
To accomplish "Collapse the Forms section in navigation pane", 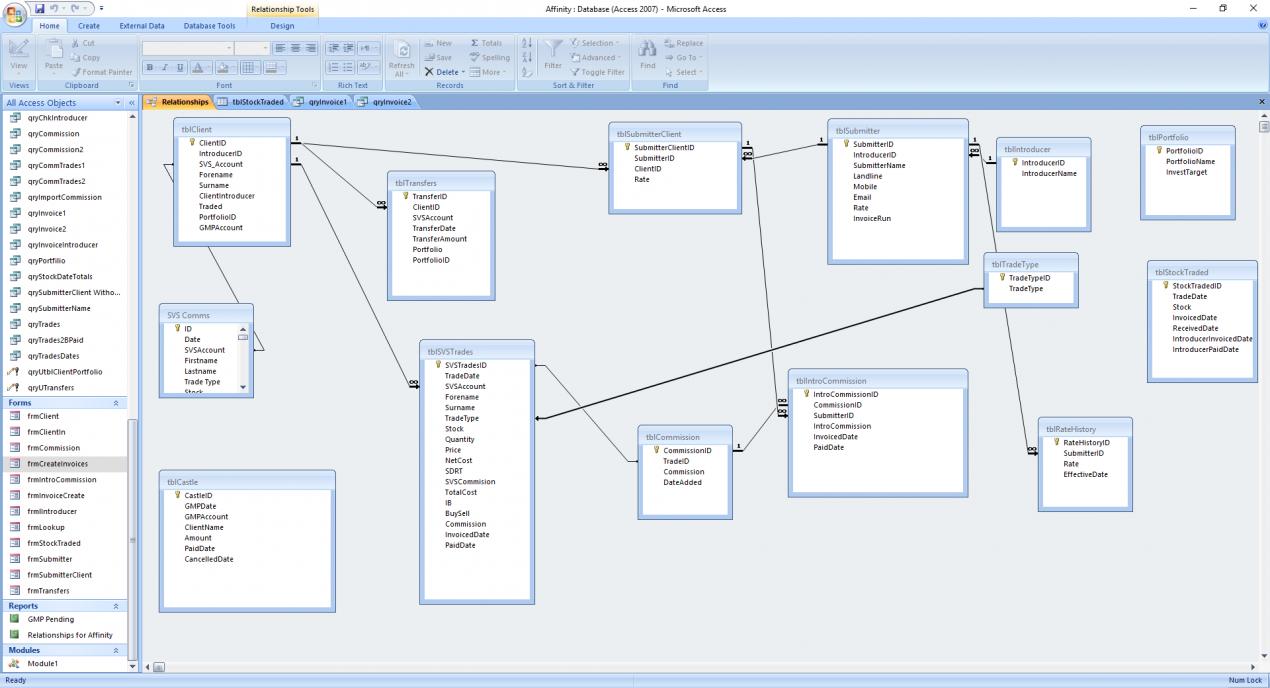I will [x=114, y=403].
